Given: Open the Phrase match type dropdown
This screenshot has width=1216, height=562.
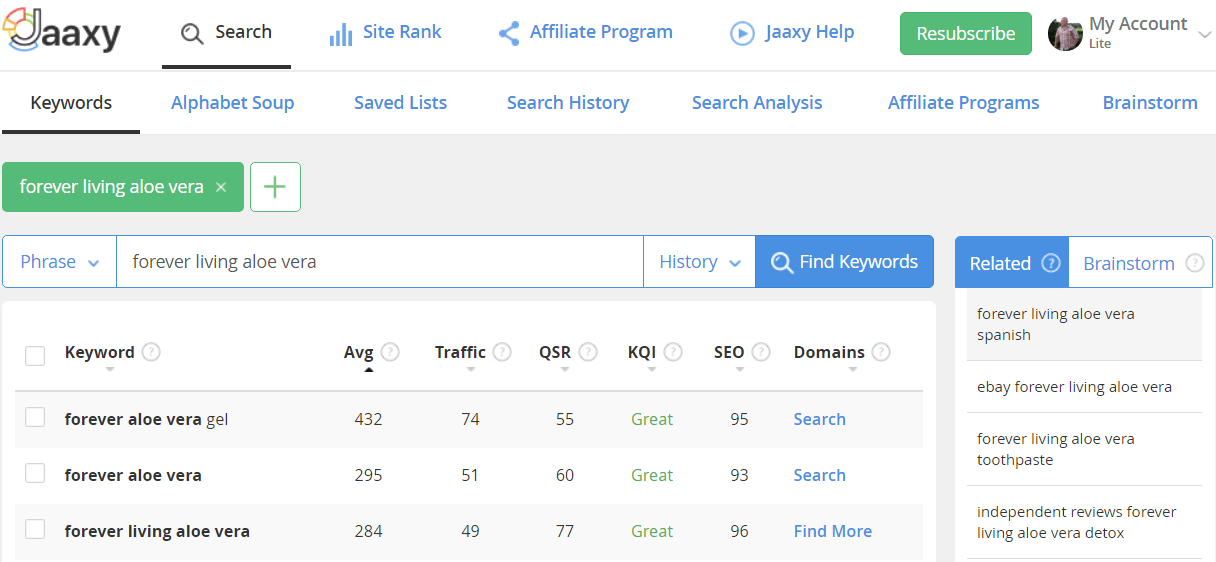Looking at the screenshot, I should pyautogui.click(x=60, y=262).
